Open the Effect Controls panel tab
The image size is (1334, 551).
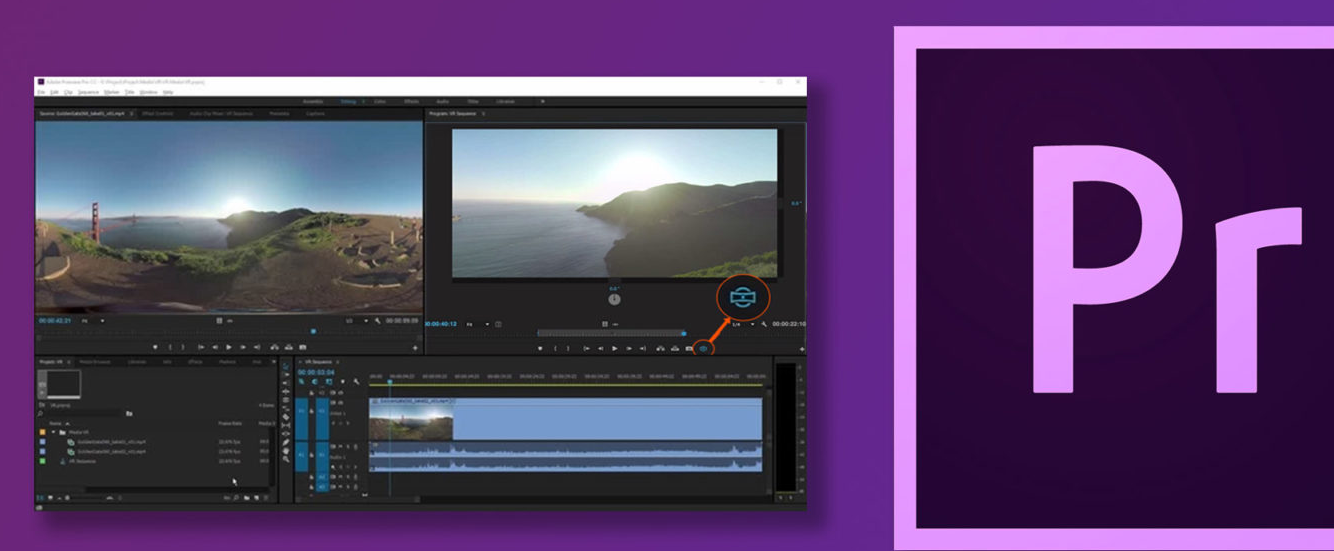click(157, 113)
